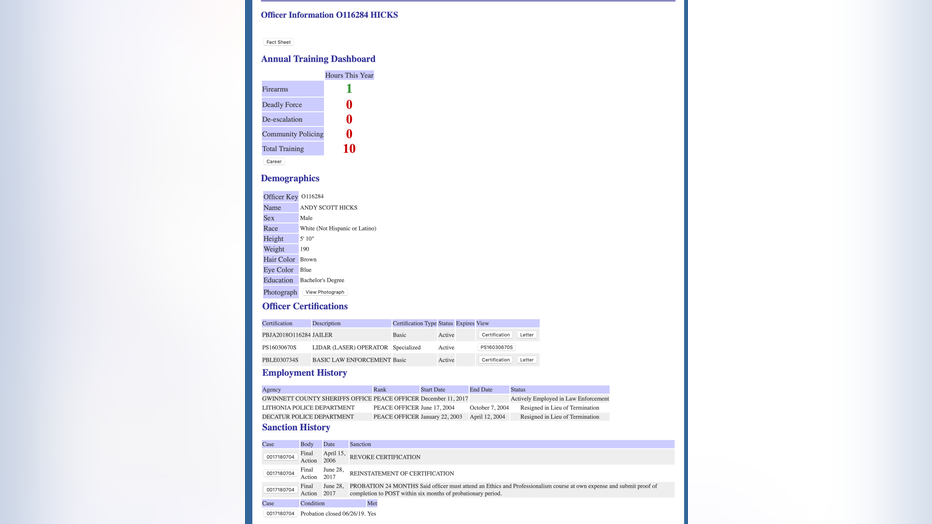Click the Annual Training Dashboard heading

click(318, 59)
